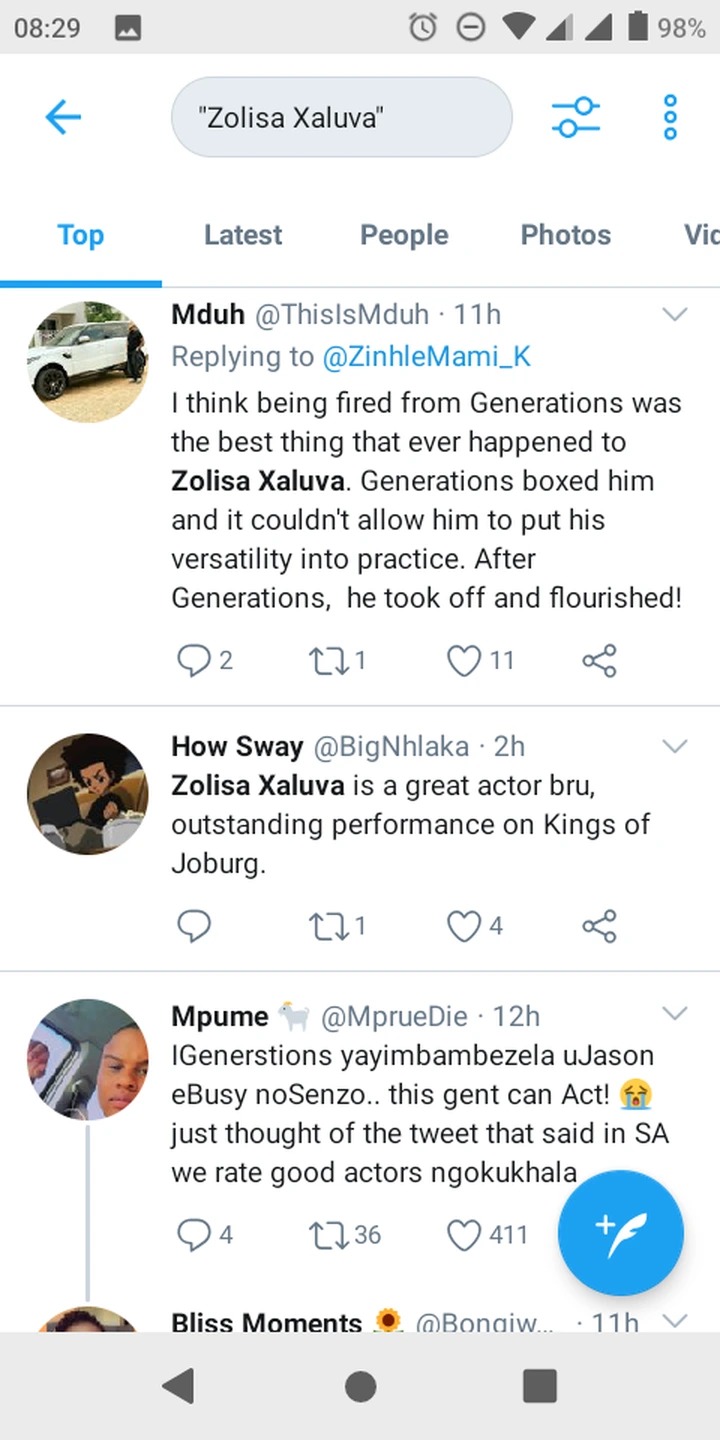The height and width of the screenshot is (1440, 720).
Task: Tap the back arrow icon
Action: 62,118
